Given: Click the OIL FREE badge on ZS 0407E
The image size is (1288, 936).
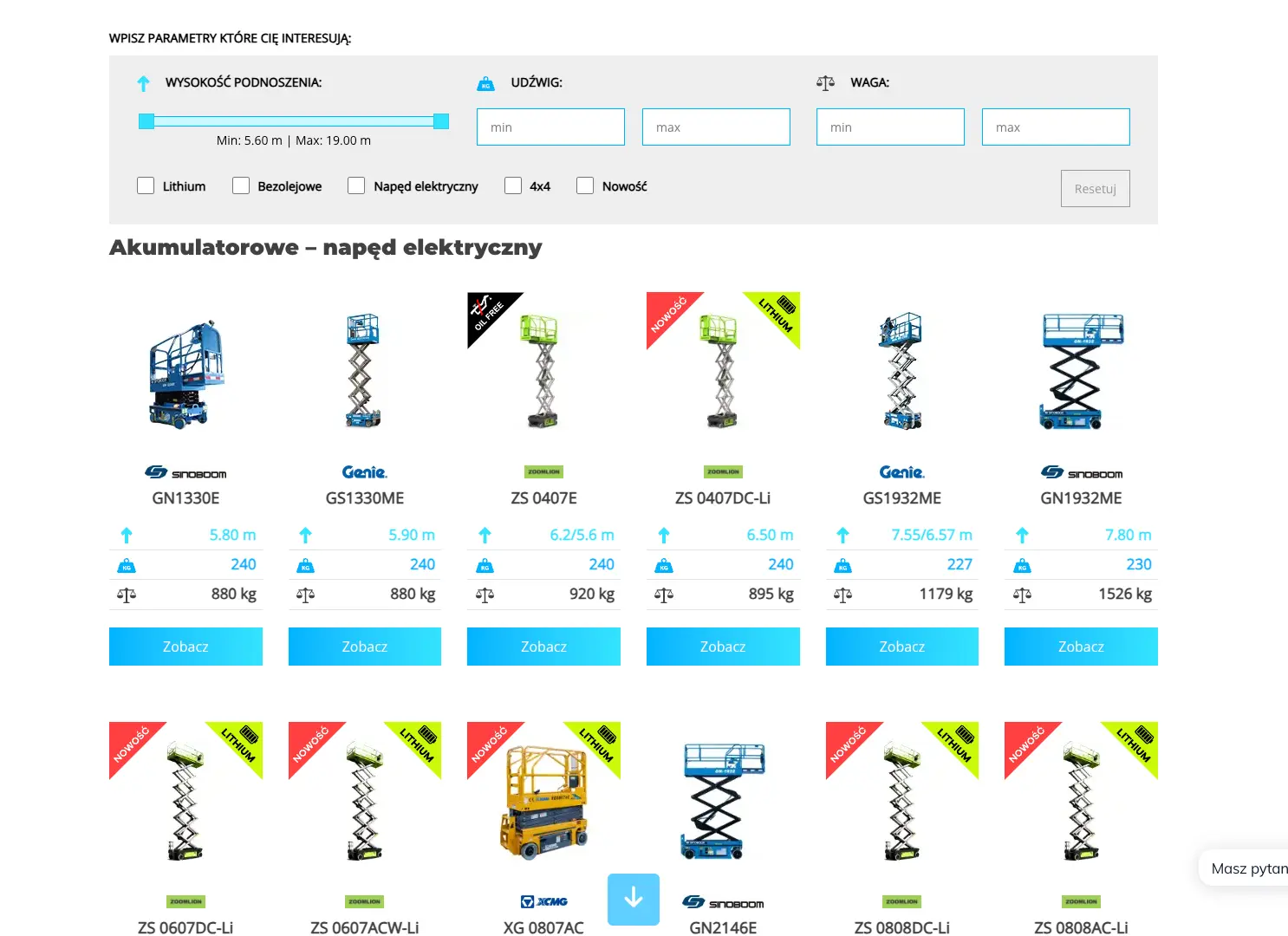Looking at the screenshot, I should point(488,313).
